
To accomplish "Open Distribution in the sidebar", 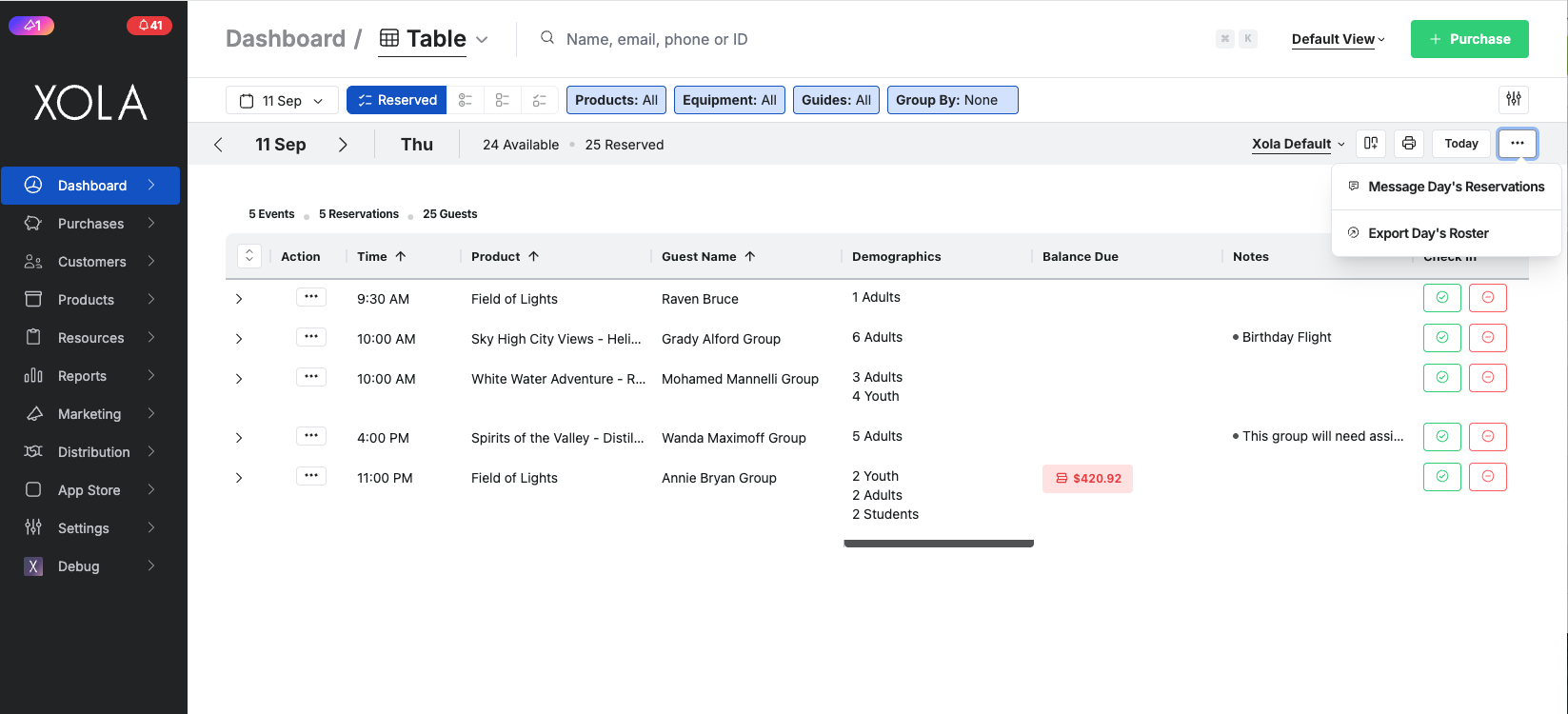I will 90,452.
